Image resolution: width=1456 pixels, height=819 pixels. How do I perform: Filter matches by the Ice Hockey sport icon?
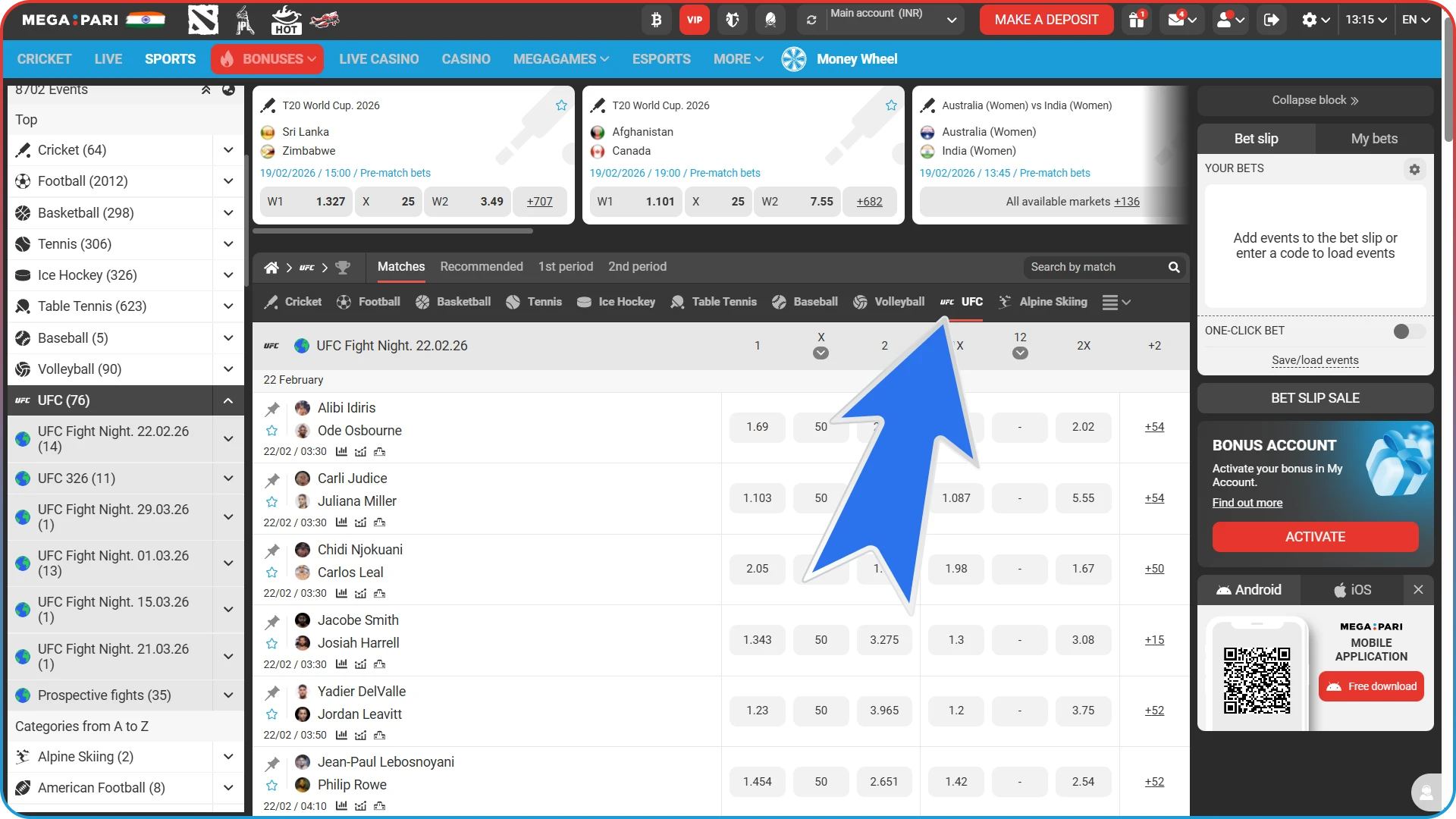(584, 302)
